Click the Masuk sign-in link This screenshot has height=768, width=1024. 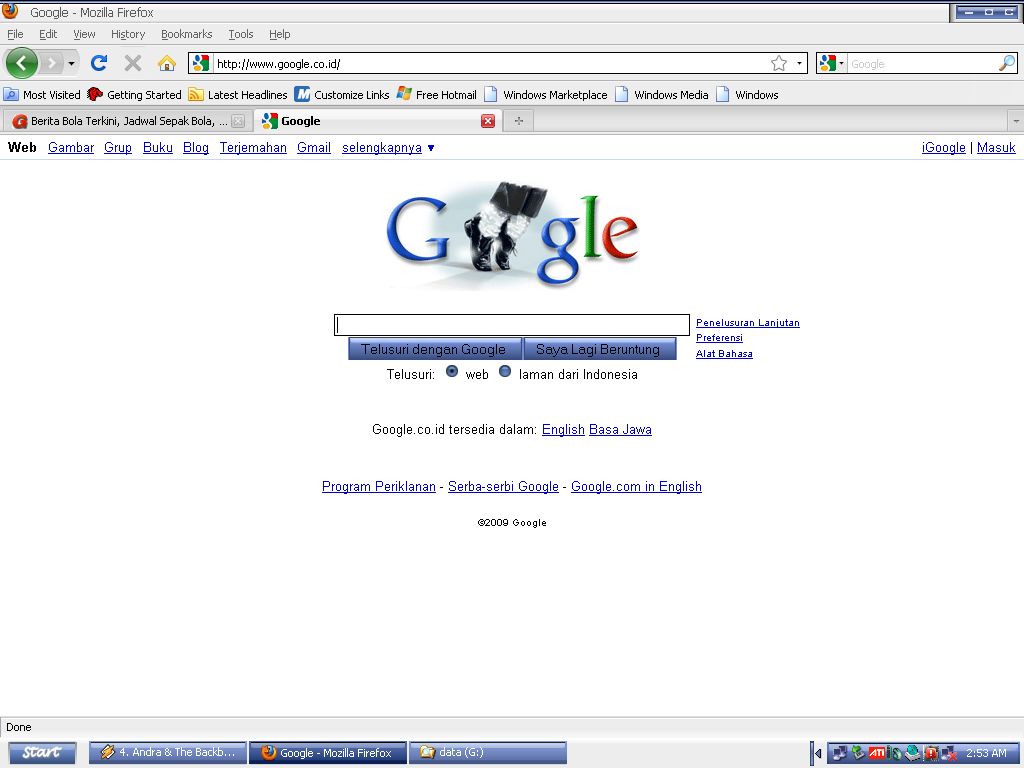[996, 148]
